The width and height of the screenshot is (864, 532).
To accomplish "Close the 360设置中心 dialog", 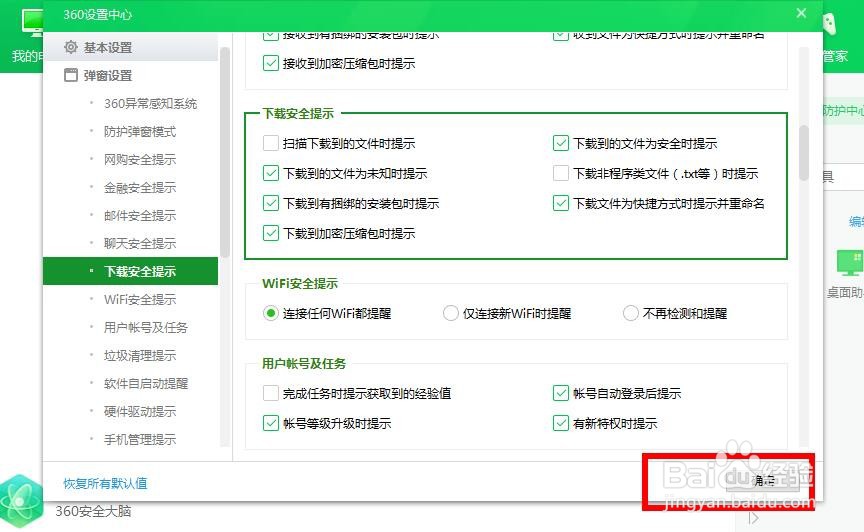I will point(801,13).
